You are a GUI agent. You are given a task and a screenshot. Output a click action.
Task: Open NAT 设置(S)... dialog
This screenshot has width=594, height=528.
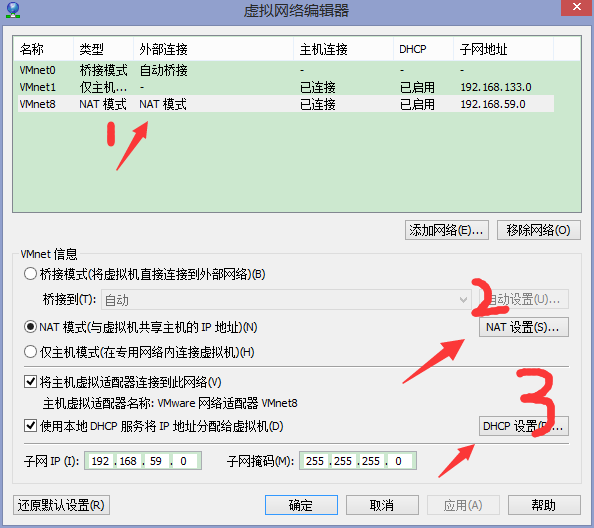pyautogui.click(x=524, y=327)
